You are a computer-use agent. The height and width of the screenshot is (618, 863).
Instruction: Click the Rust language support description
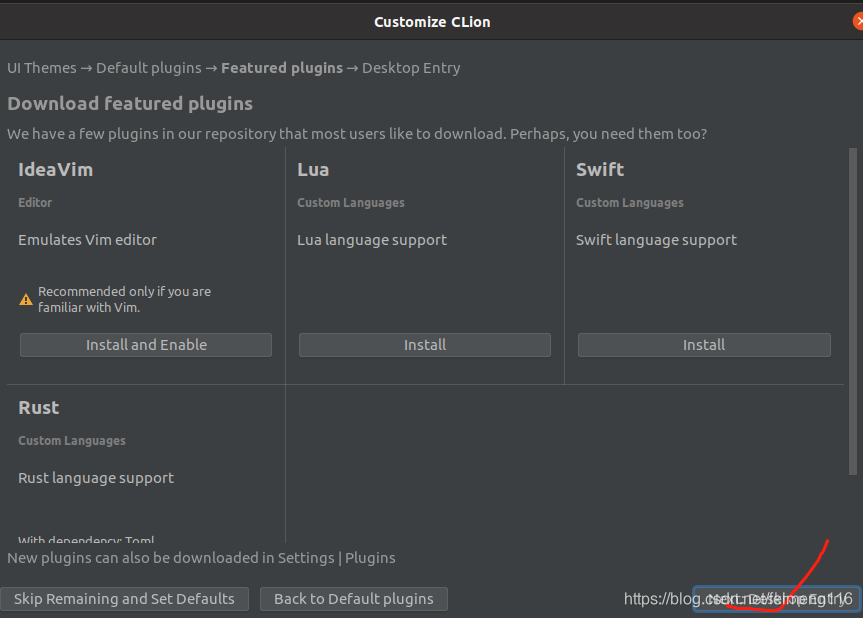click(96, 478)
